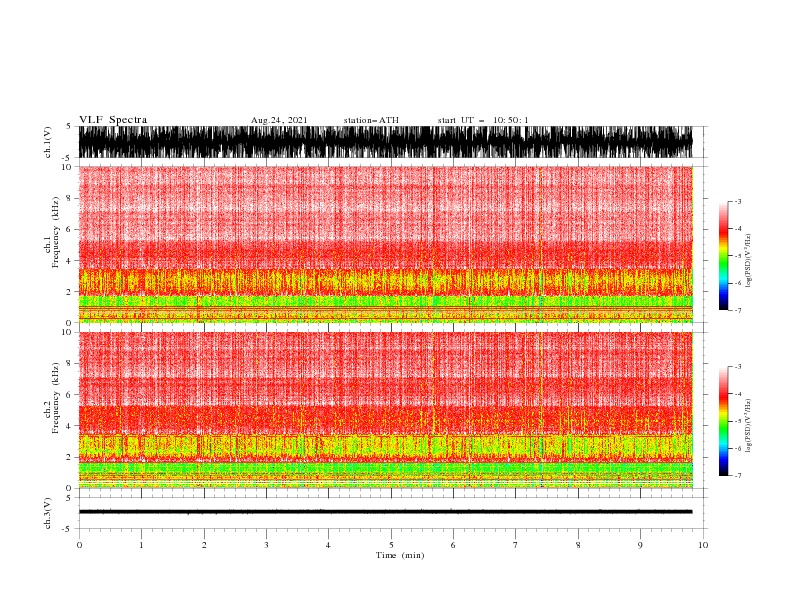
Task: Click inside the ch.2 spectrogram panel
Action: [x=385, y=410]
